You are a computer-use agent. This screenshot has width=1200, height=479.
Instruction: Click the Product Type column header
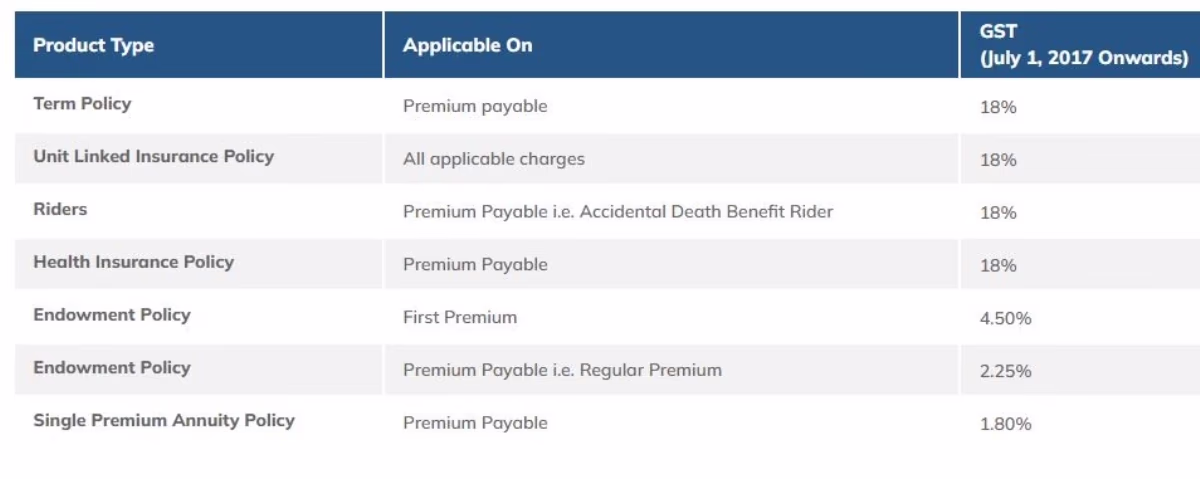94,45
